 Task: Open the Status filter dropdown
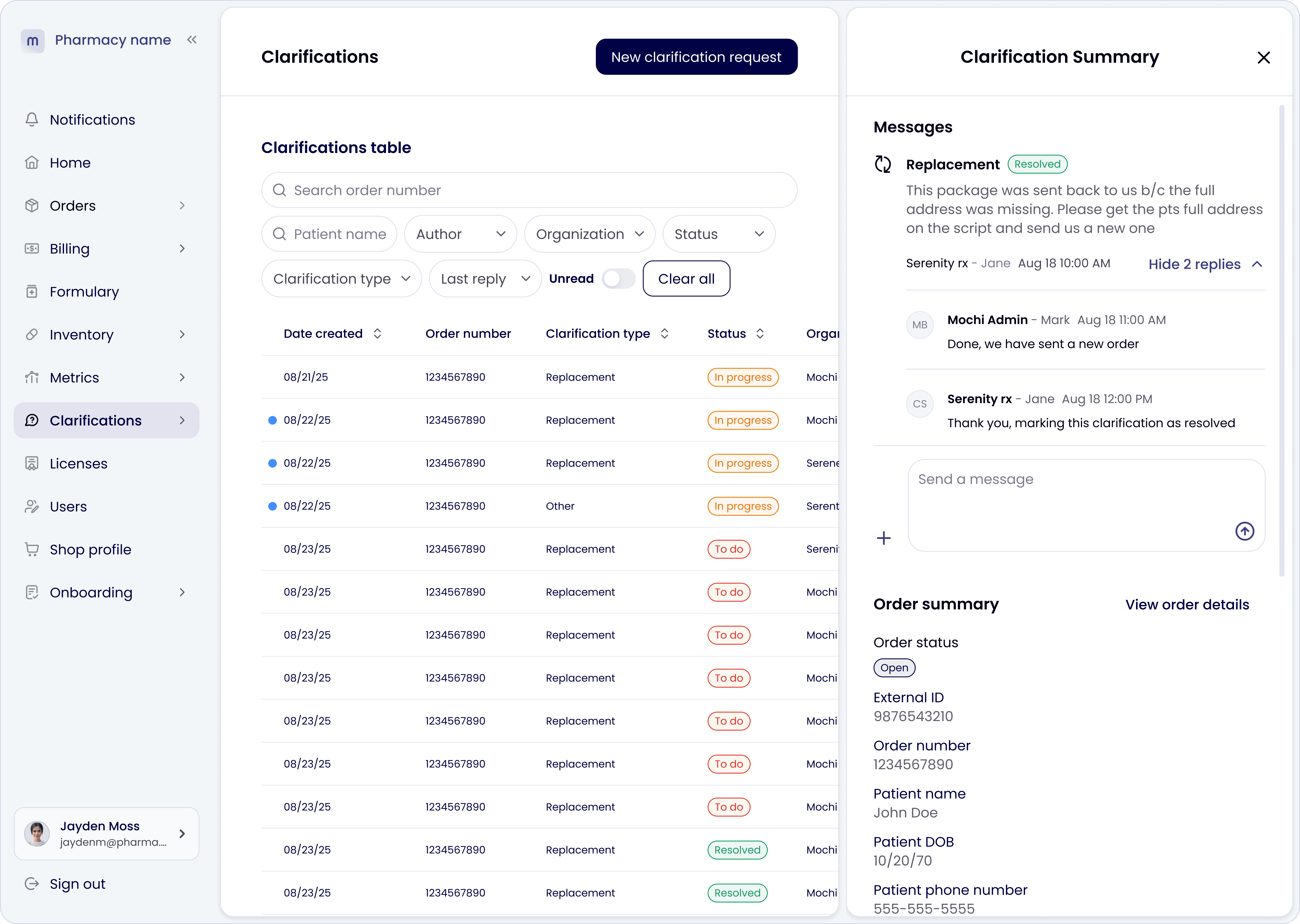click(x=719, y=234)
